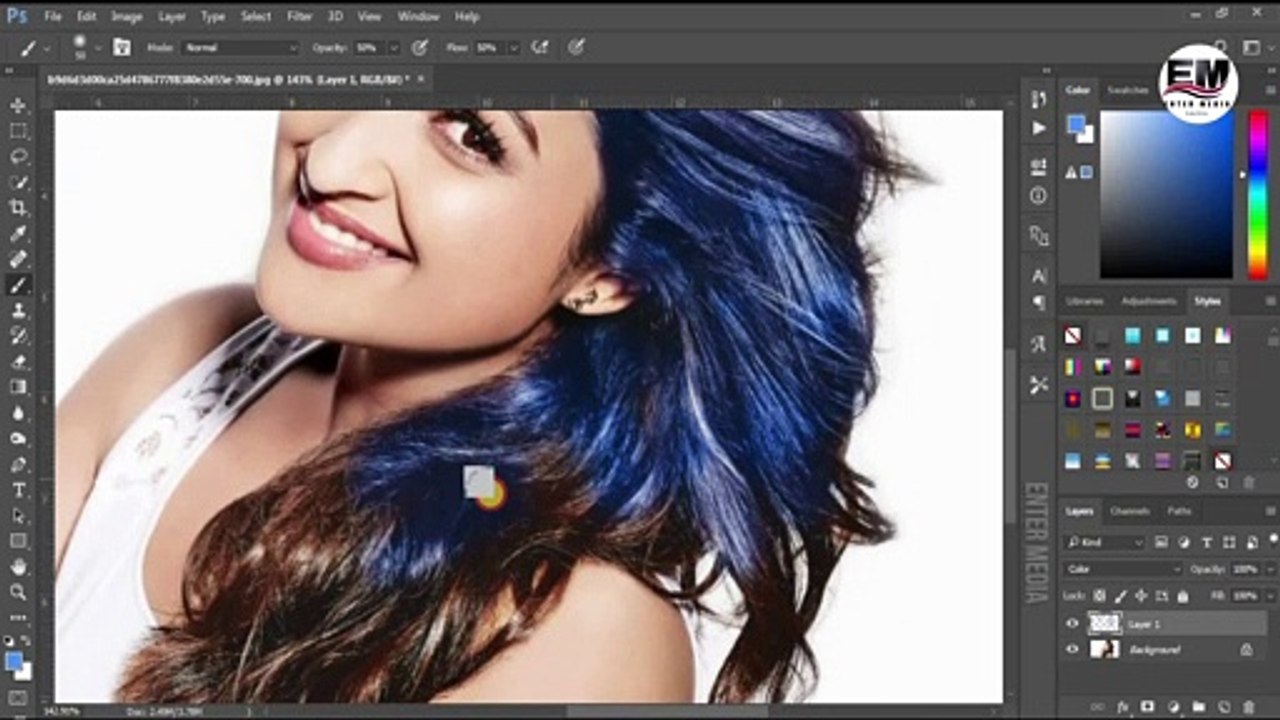1280x720 pixels.
Task: Select the Blur tool
Action: [x=18, y=413]
